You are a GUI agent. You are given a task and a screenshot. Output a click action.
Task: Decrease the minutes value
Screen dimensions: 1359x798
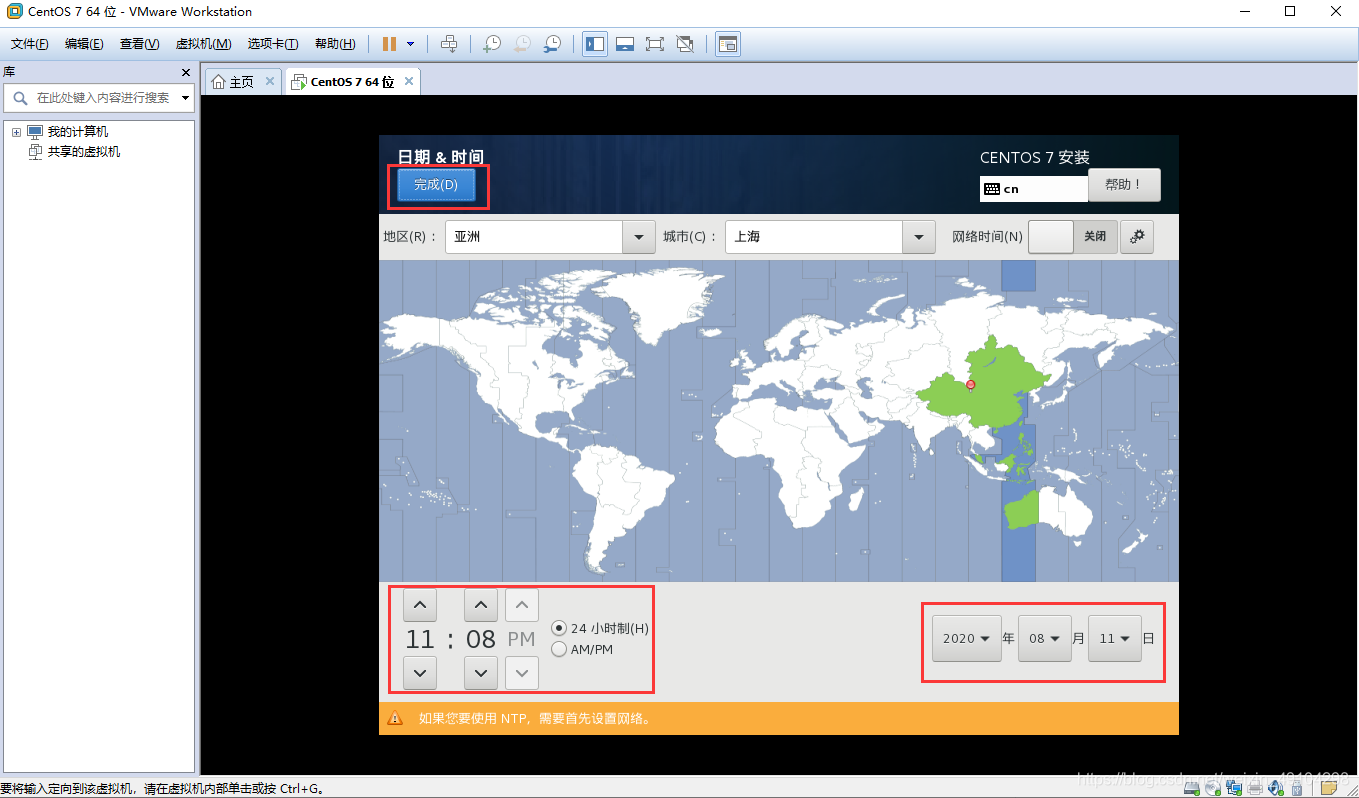tap(481, 673)
